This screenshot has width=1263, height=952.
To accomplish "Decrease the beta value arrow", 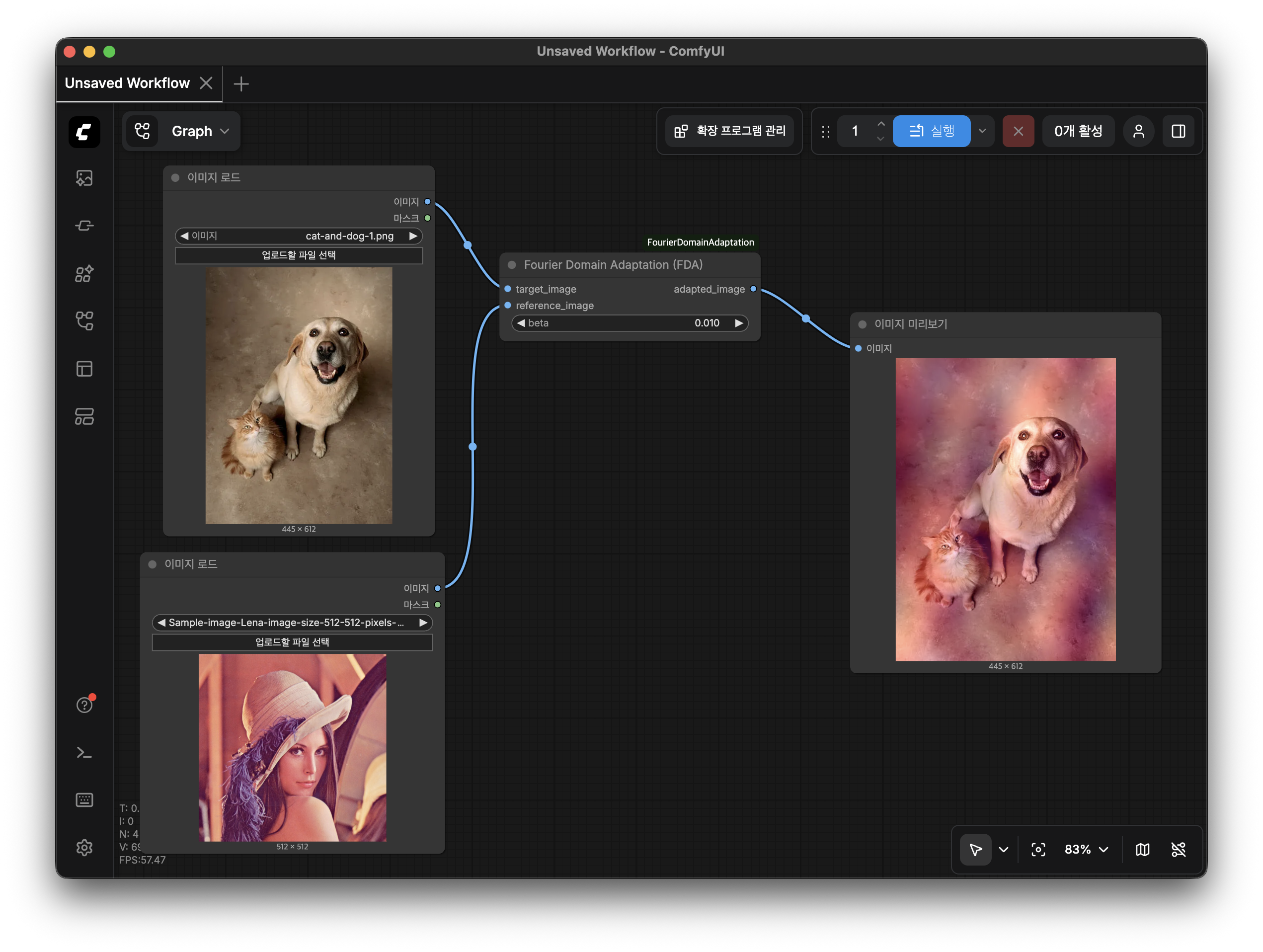I will [x=521, y=322].
